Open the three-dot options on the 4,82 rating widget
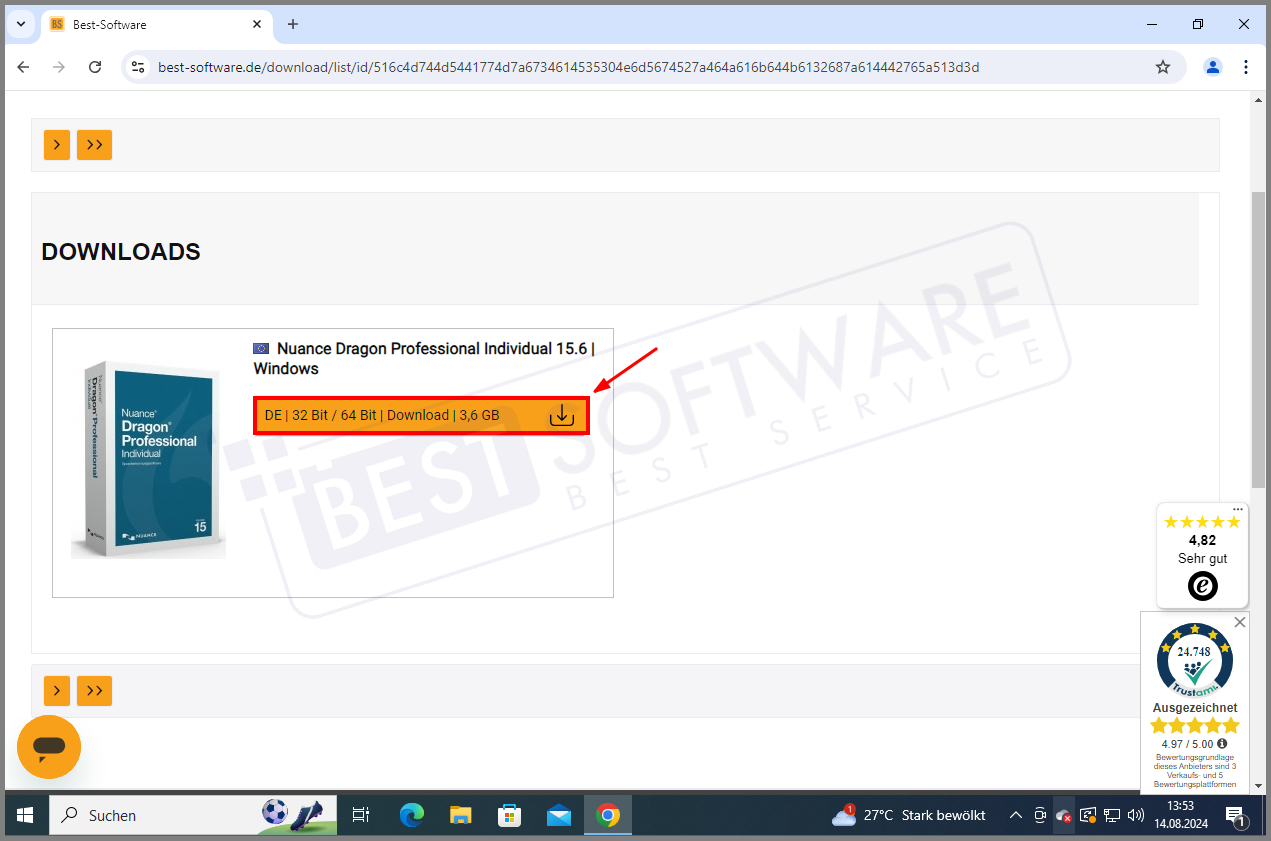This screenshot has width=1271, height=841. point(1238,509)
